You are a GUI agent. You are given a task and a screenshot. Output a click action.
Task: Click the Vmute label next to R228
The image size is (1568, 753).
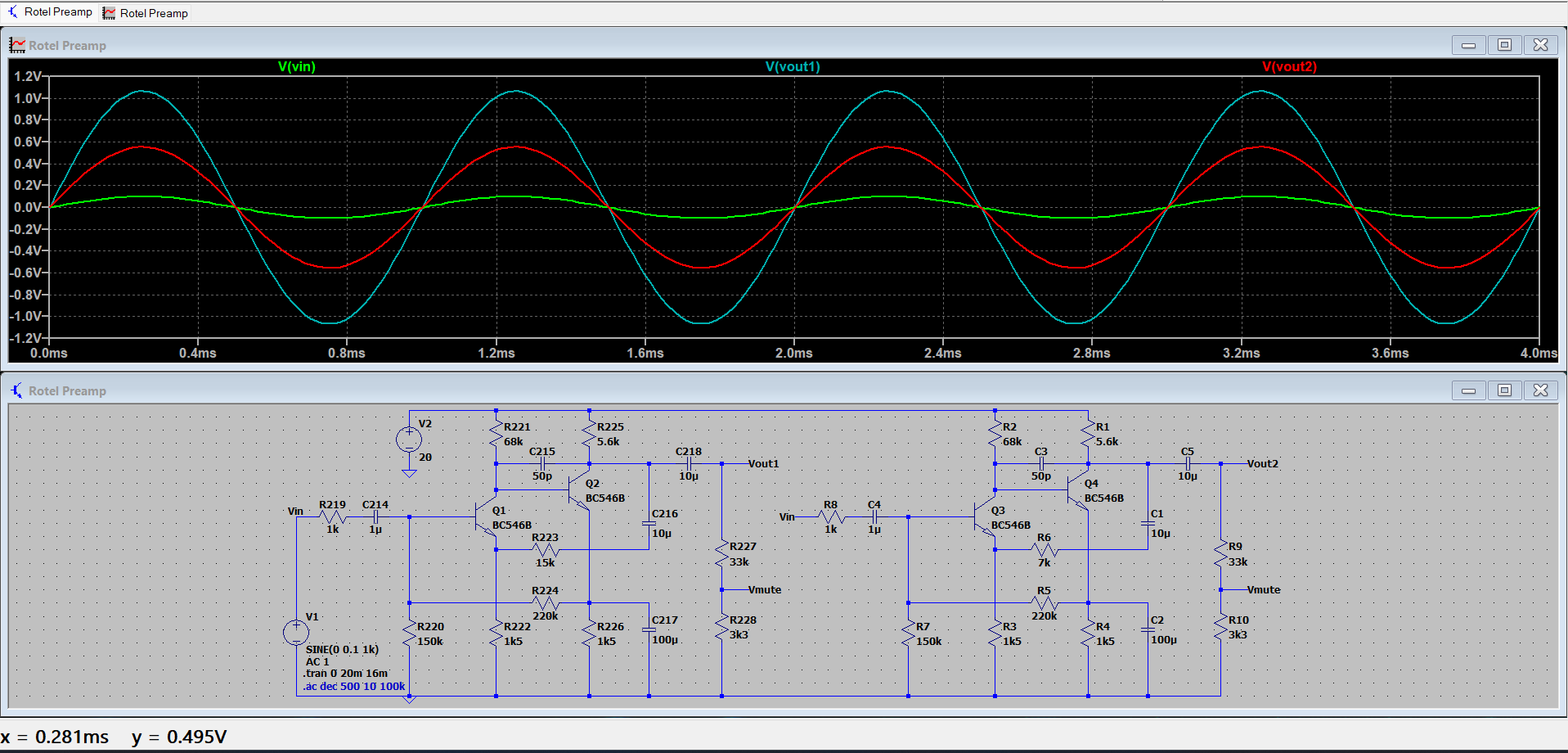(765, 589)
